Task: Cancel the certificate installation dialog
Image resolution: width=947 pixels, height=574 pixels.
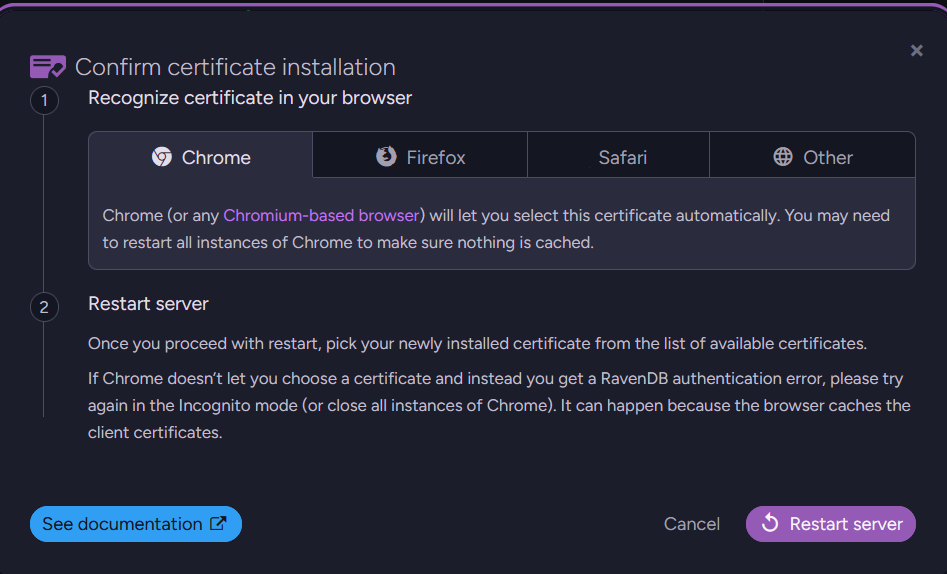Action: 692,524
